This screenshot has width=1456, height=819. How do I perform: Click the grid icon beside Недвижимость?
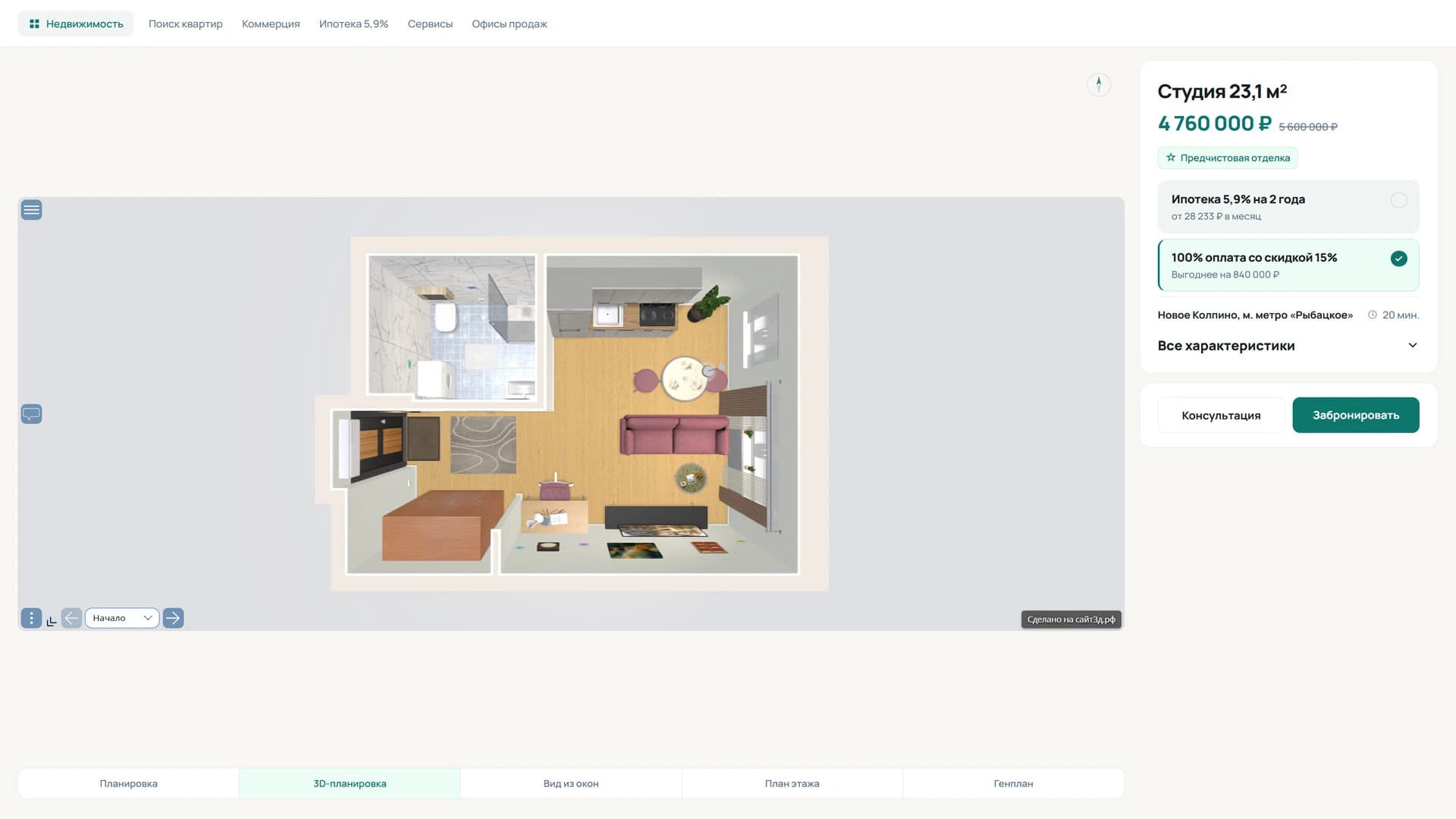[x=34, y=24]
